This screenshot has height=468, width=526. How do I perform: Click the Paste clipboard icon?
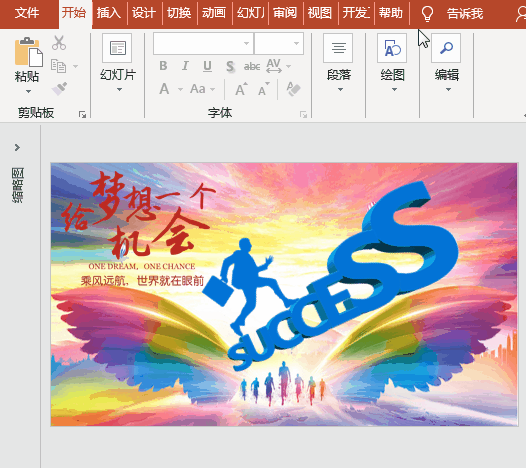tap(28, 52)
